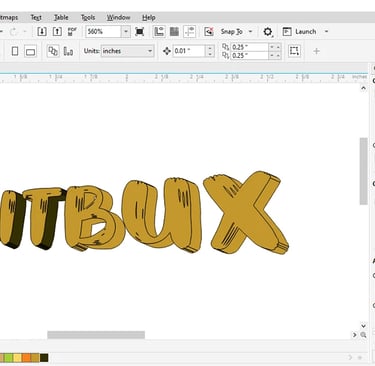Toggle the Show rulers icon
This screenshot has width=375, height=366.
tap(159, 32)
